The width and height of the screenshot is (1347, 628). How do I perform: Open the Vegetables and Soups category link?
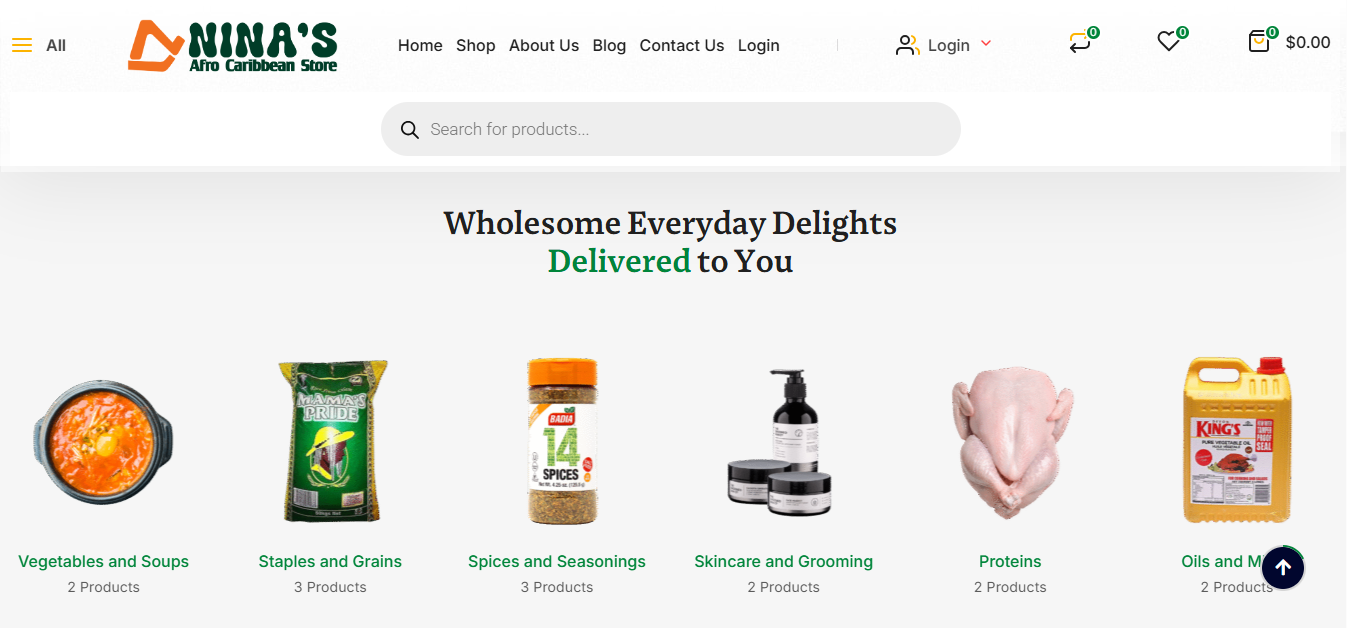click(x=103, y=561)
